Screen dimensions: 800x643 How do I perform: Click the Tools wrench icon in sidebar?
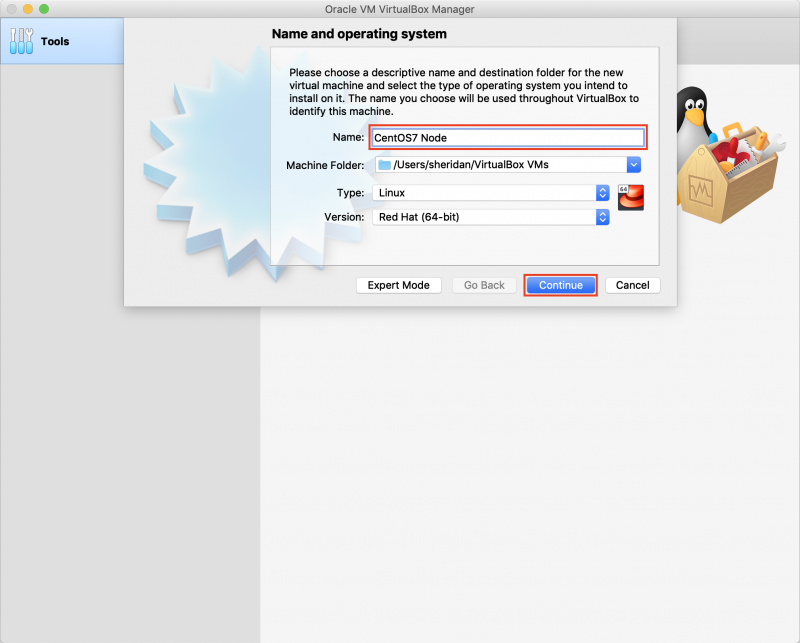pos(21,41)
